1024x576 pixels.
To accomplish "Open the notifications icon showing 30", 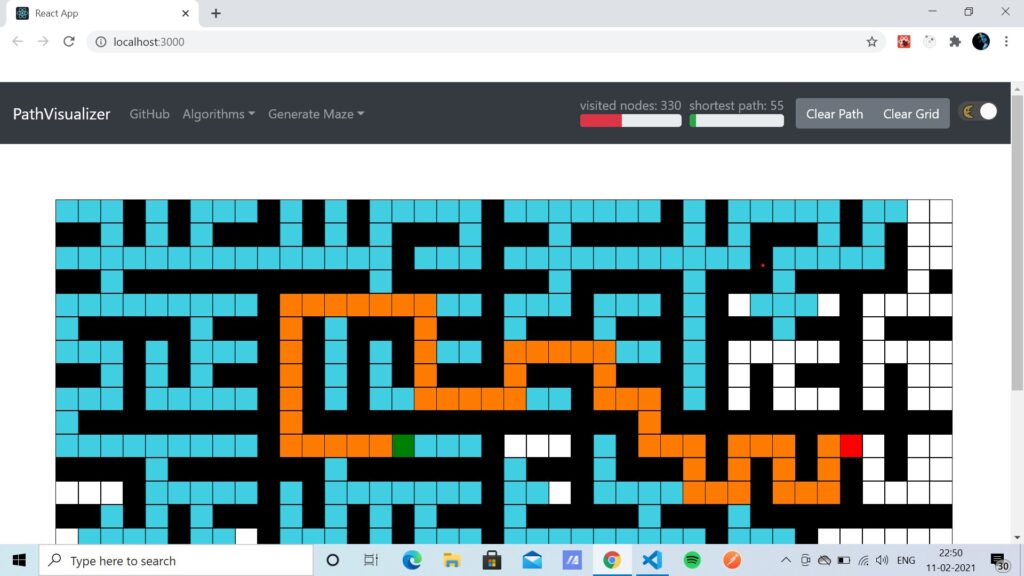I will coord(997,561).
